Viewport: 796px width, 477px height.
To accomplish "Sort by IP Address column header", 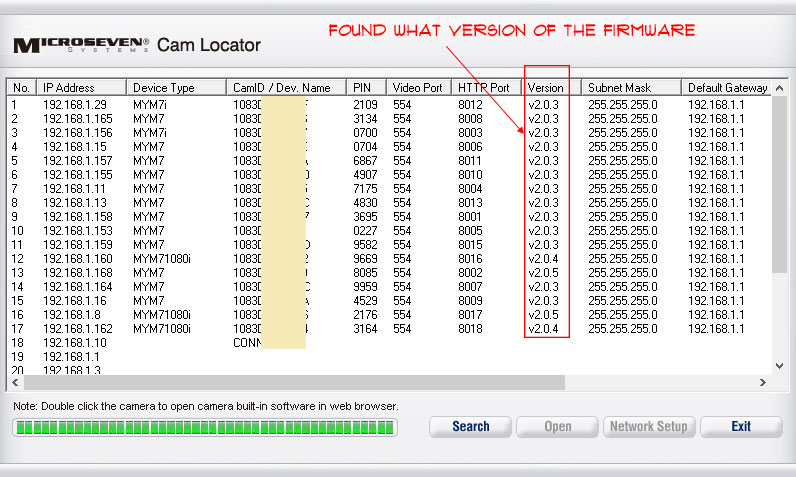I will point(81,87).
